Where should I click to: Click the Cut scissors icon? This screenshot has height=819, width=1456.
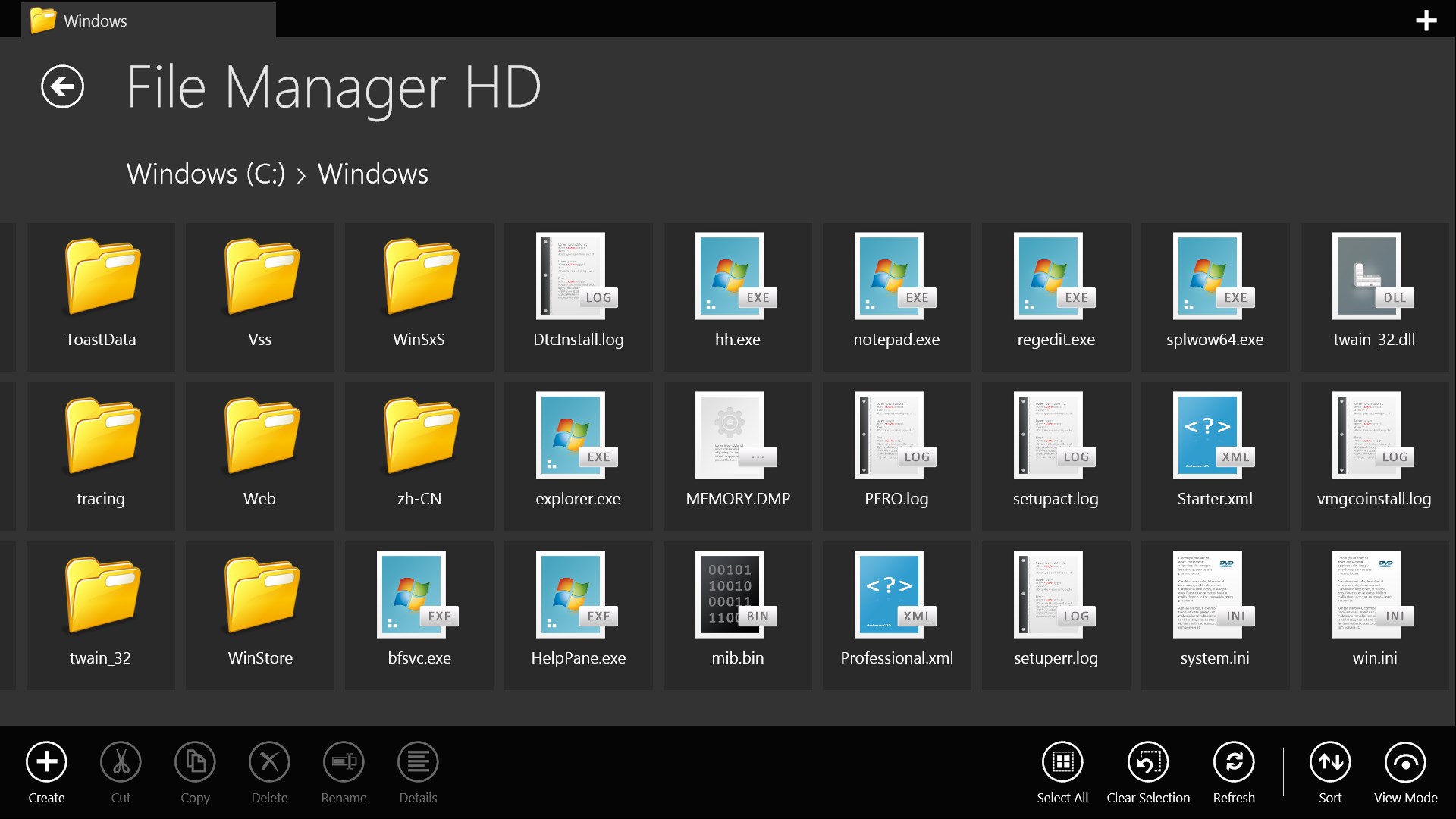(x=121, y=762)
